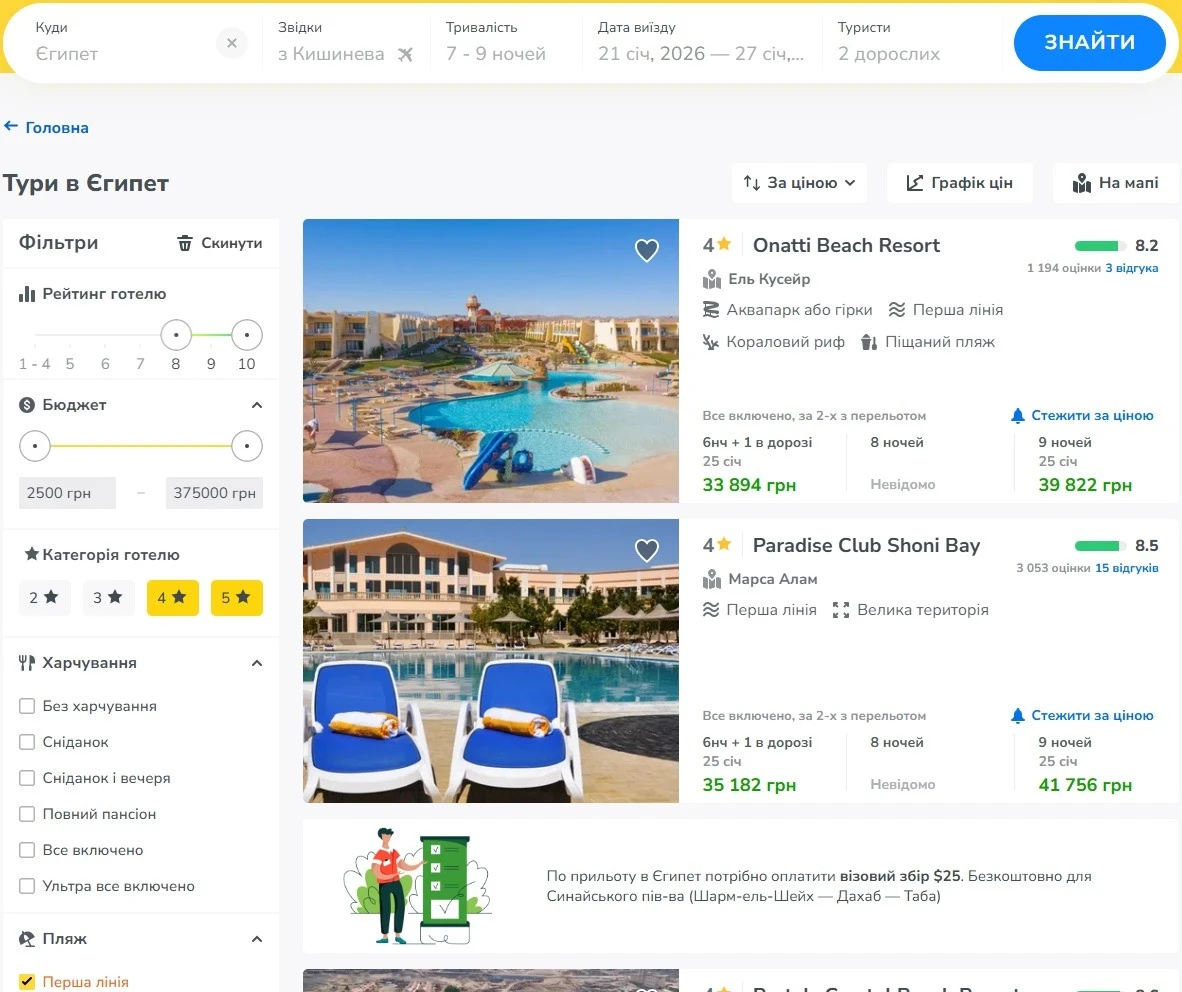Click the price chart icon Графік цін
The height and width of the screenshot is (992, 1182).
pos(915,183)
